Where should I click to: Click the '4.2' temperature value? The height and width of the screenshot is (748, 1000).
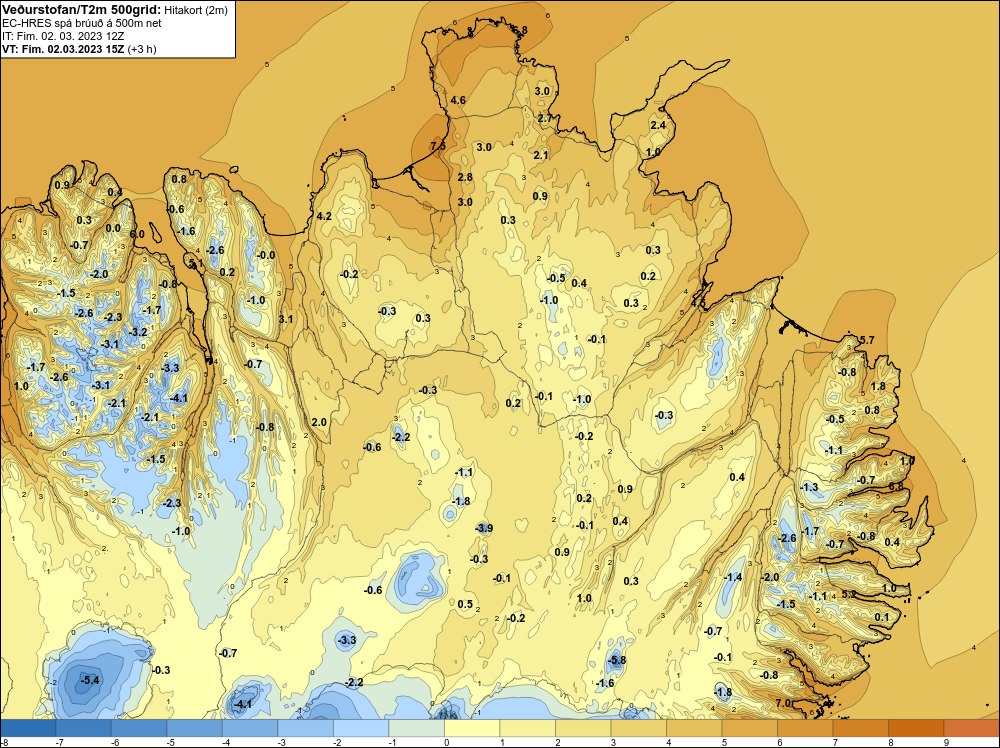pos(324,216)
